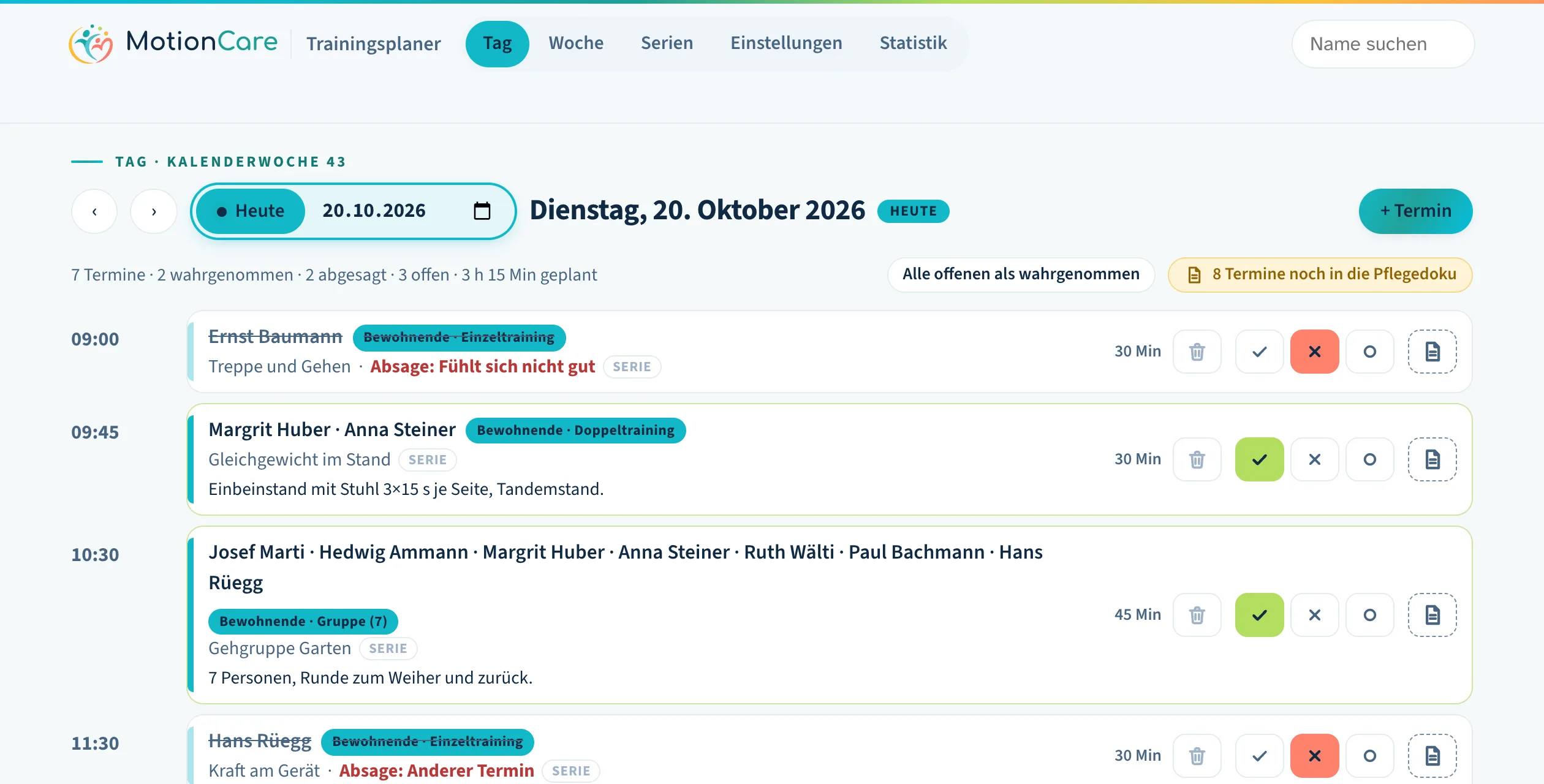Viewport: 1544px width, 784px height.
Task: Open care documentation for Ernst Baumann
Action: (1432, 352)
